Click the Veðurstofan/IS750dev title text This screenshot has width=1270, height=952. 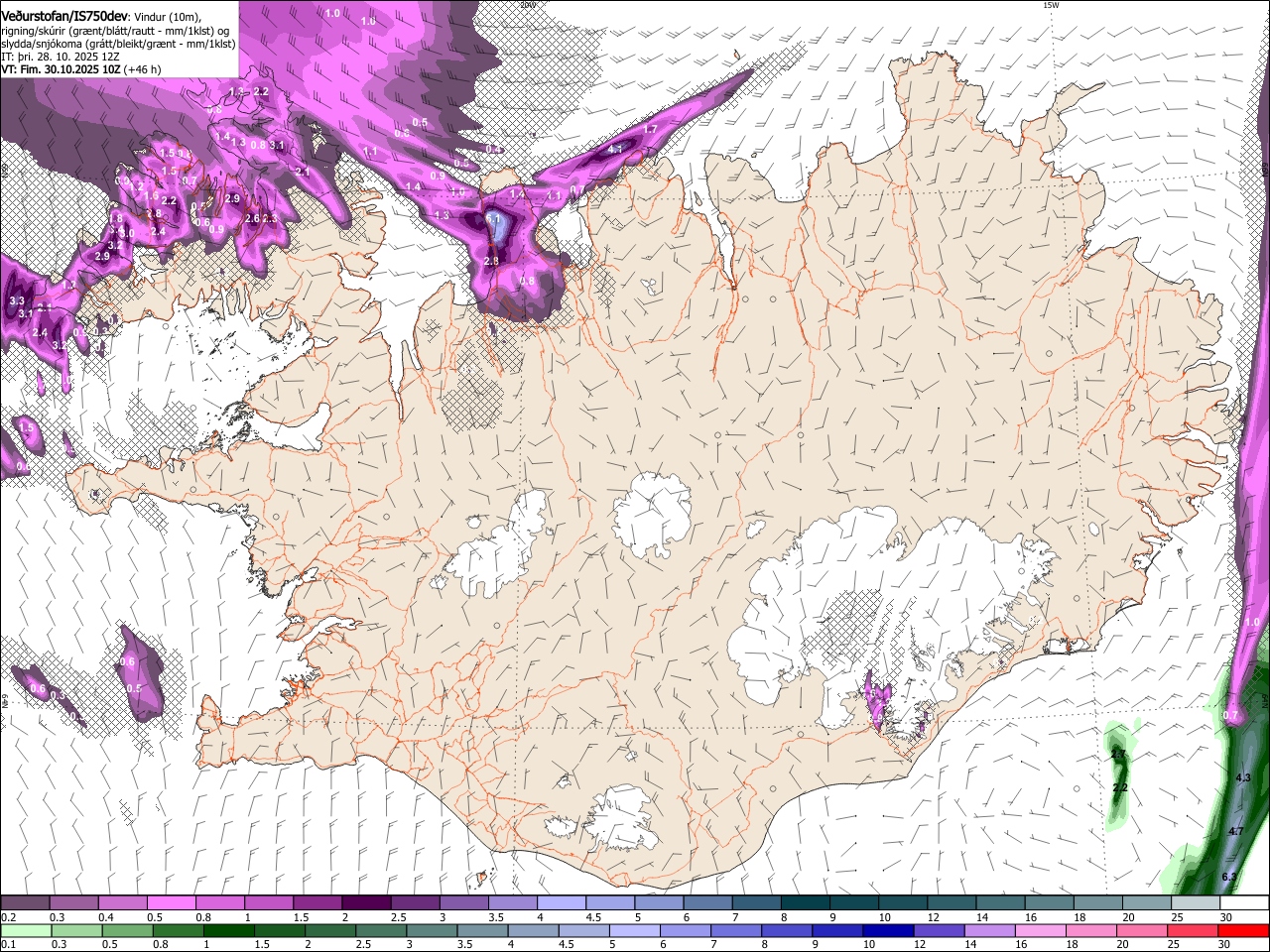click(x=64, y=16)
